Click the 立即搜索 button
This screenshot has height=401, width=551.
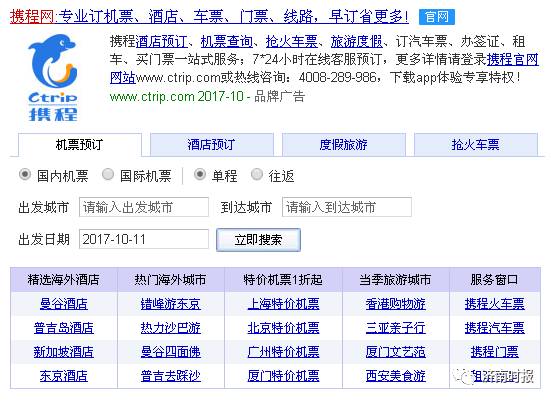(258, 240)
